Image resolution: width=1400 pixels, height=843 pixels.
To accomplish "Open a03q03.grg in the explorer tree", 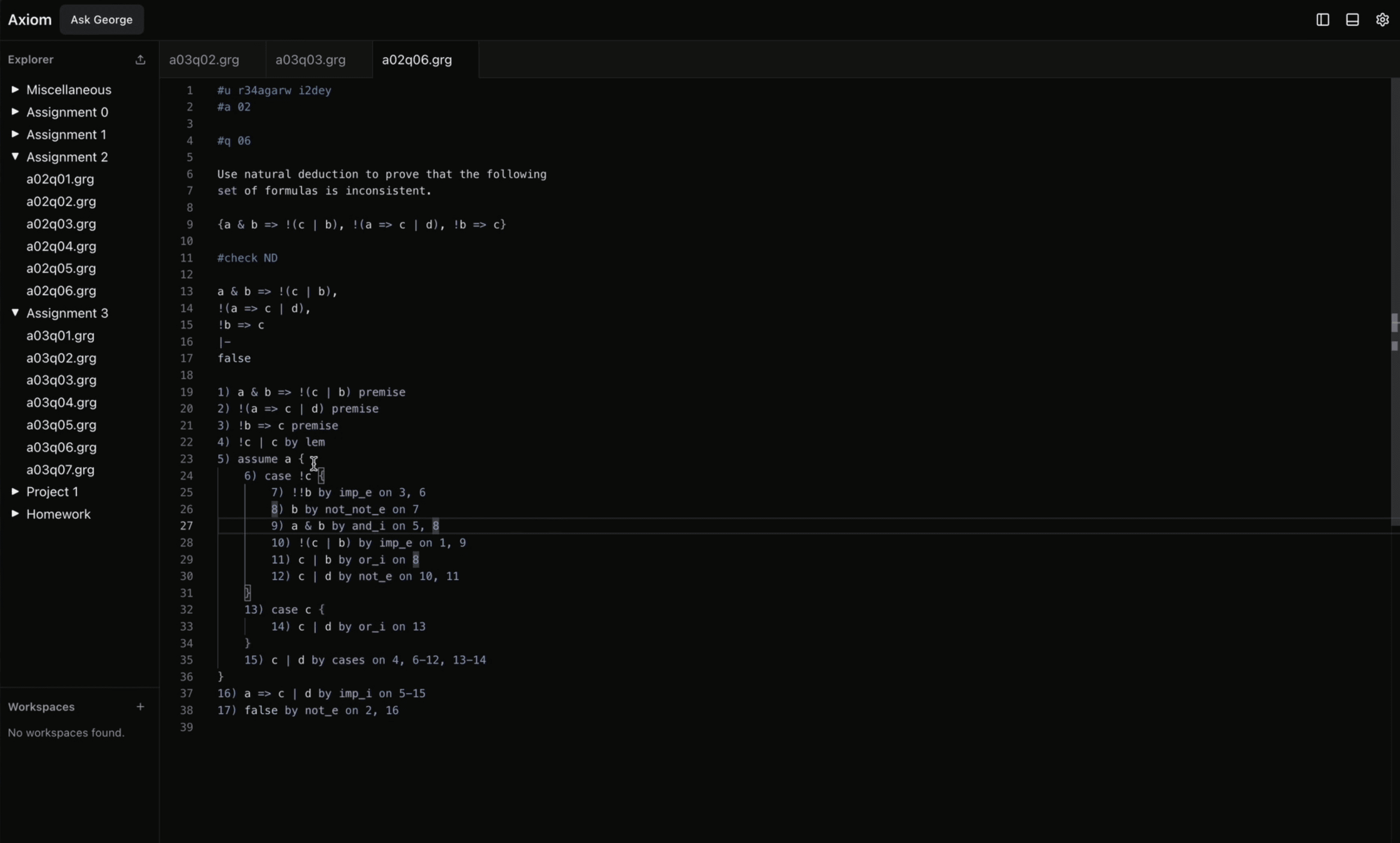I will click(x=61, y=380).
